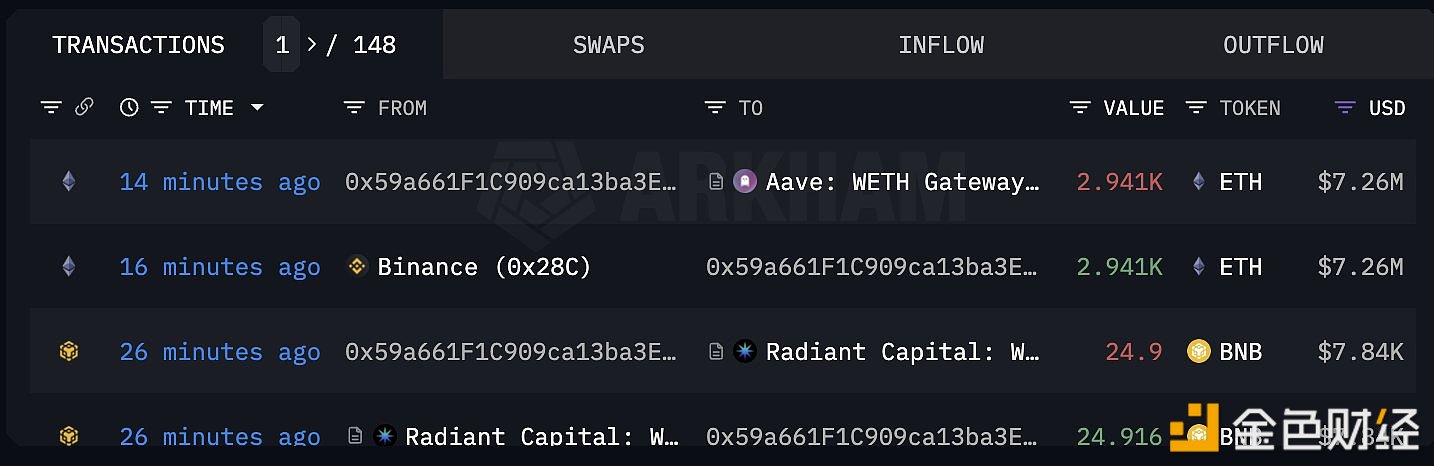Open the chain filter icon in header
Image resolution: width=1434 pixels, height=466 pixels.
51,108
